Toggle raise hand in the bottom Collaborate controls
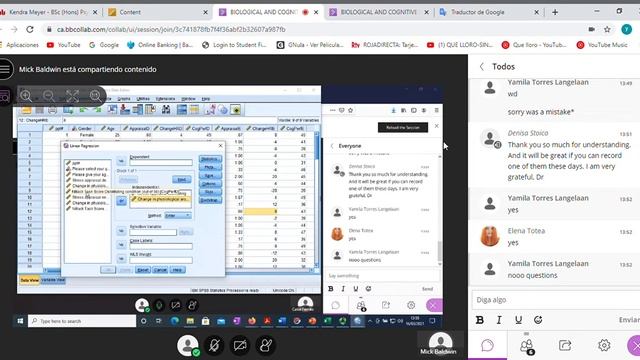The image size is (640, 360). tap(266, 345)
